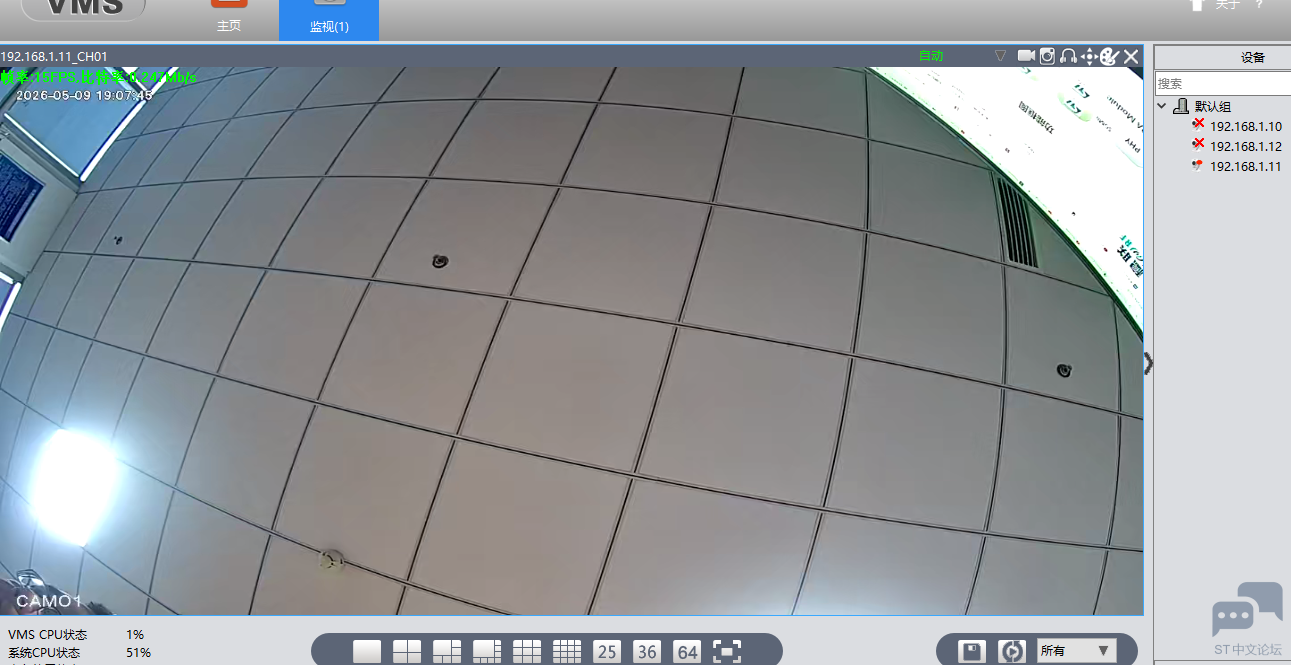Viewport: 1291px width, 665px height.
Task: Select the 25-window layout
Action: pyautogui.click(x=607, y=651)
